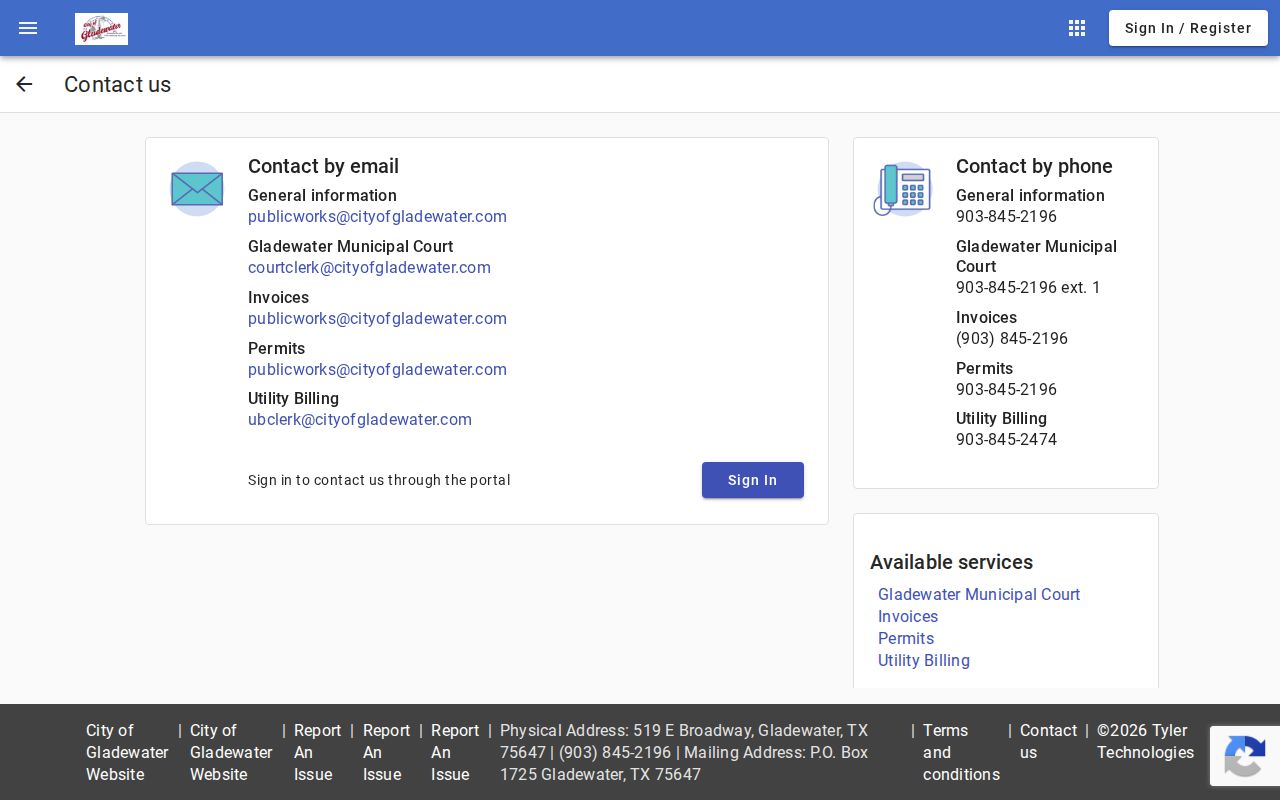
Task: Open Gladewater Municipal Court service link
Action: [979, 594]
